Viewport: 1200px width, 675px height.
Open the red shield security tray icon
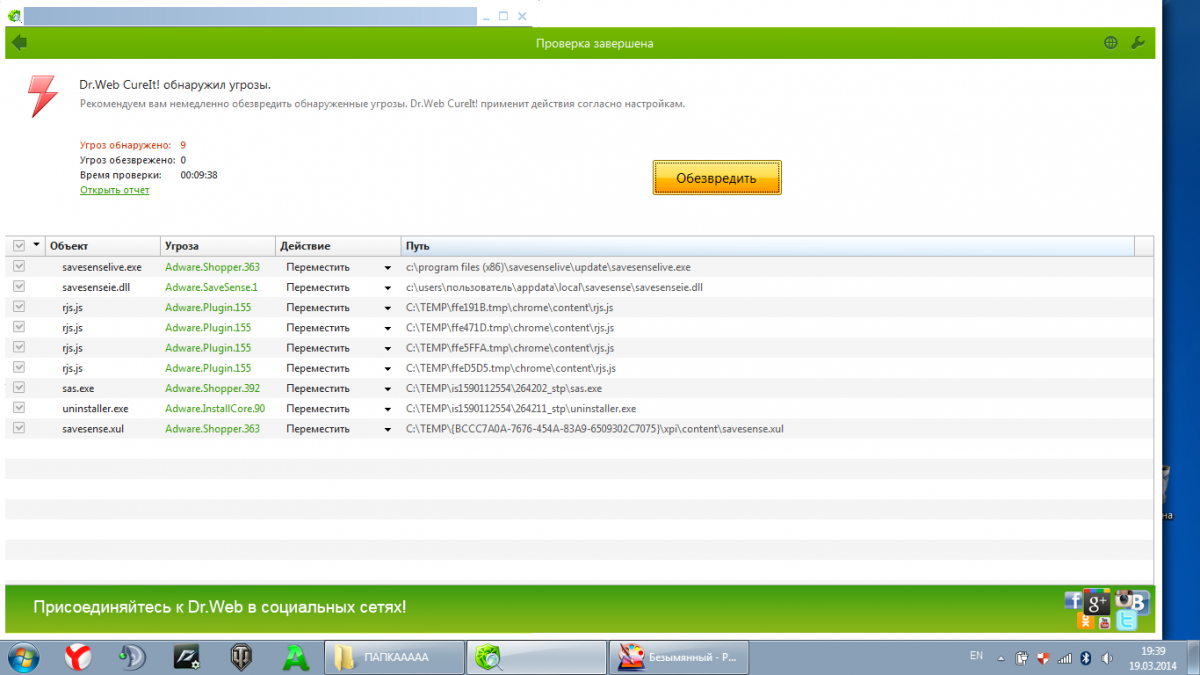(x=1043, y=658)
